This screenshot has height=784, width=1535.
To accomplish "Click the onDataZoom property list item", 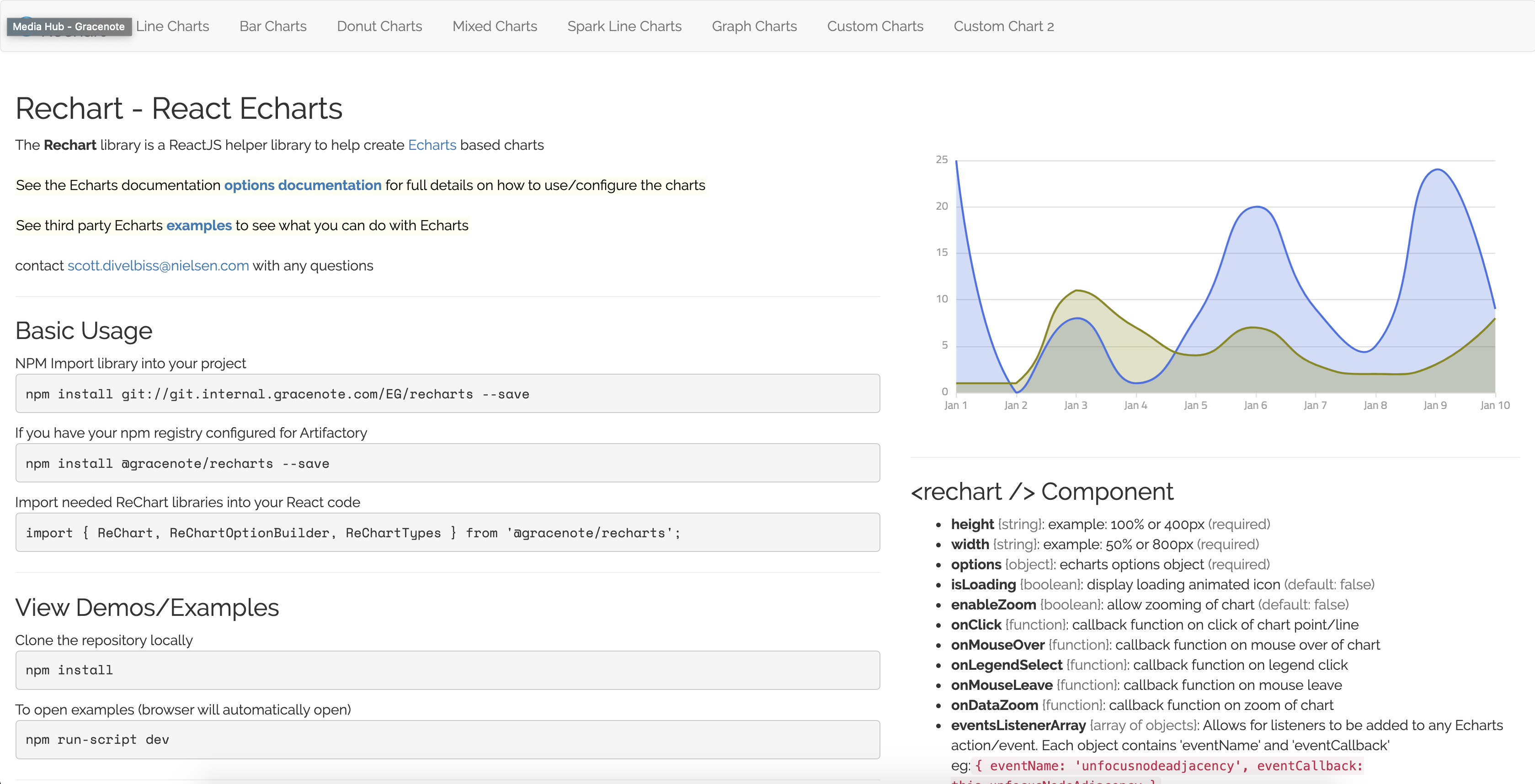I will (x=1142, y=705).
